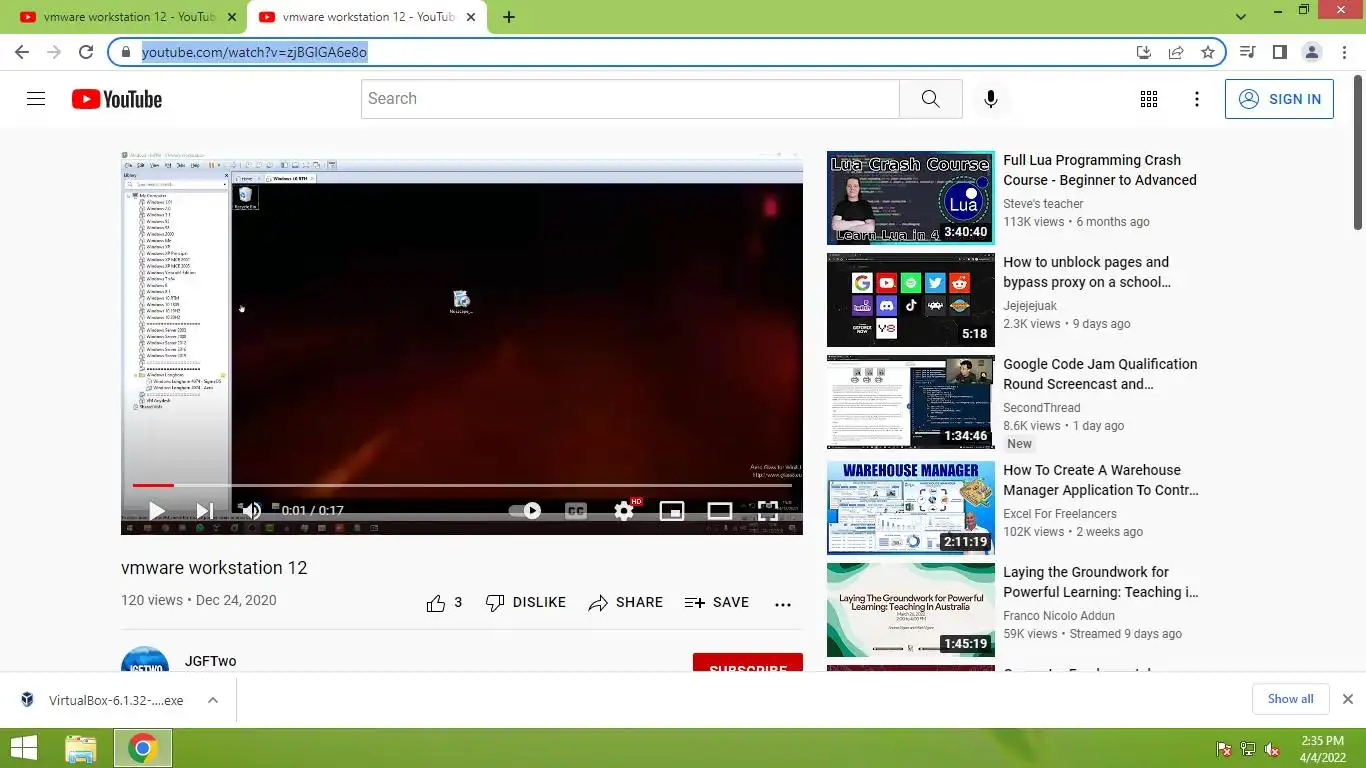
Task: Save the video to a playlist
Action: tap(717, 603)
